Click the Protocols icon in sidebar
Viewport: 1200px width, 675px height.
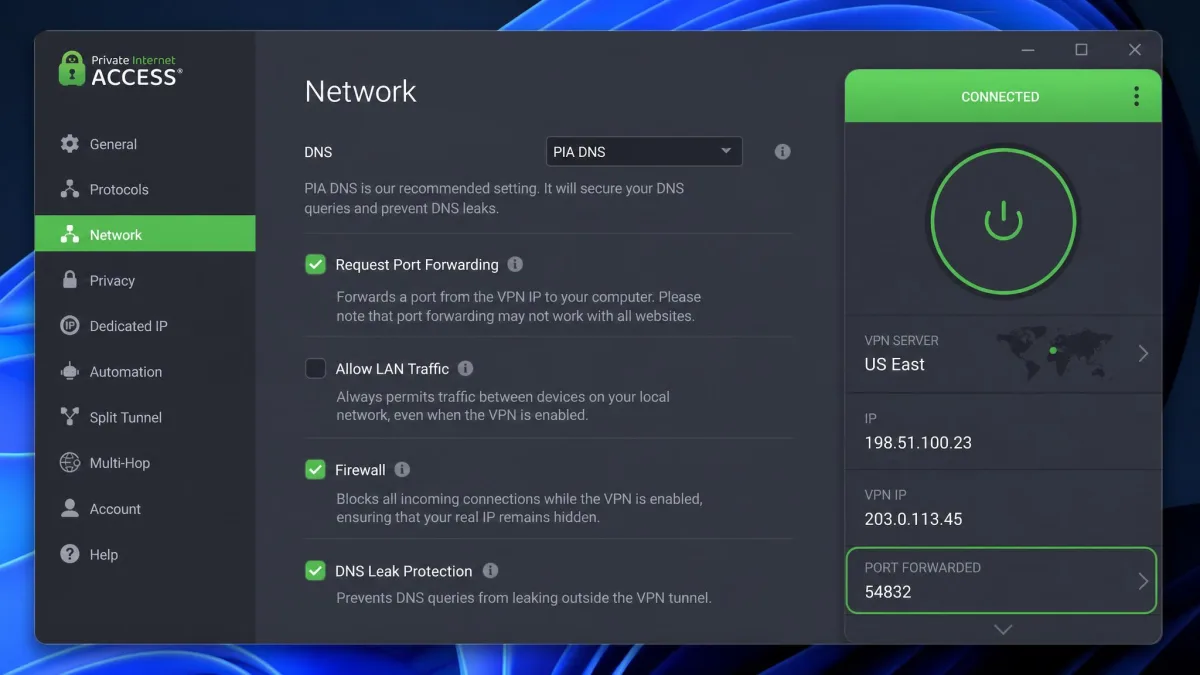coord(69,189)
